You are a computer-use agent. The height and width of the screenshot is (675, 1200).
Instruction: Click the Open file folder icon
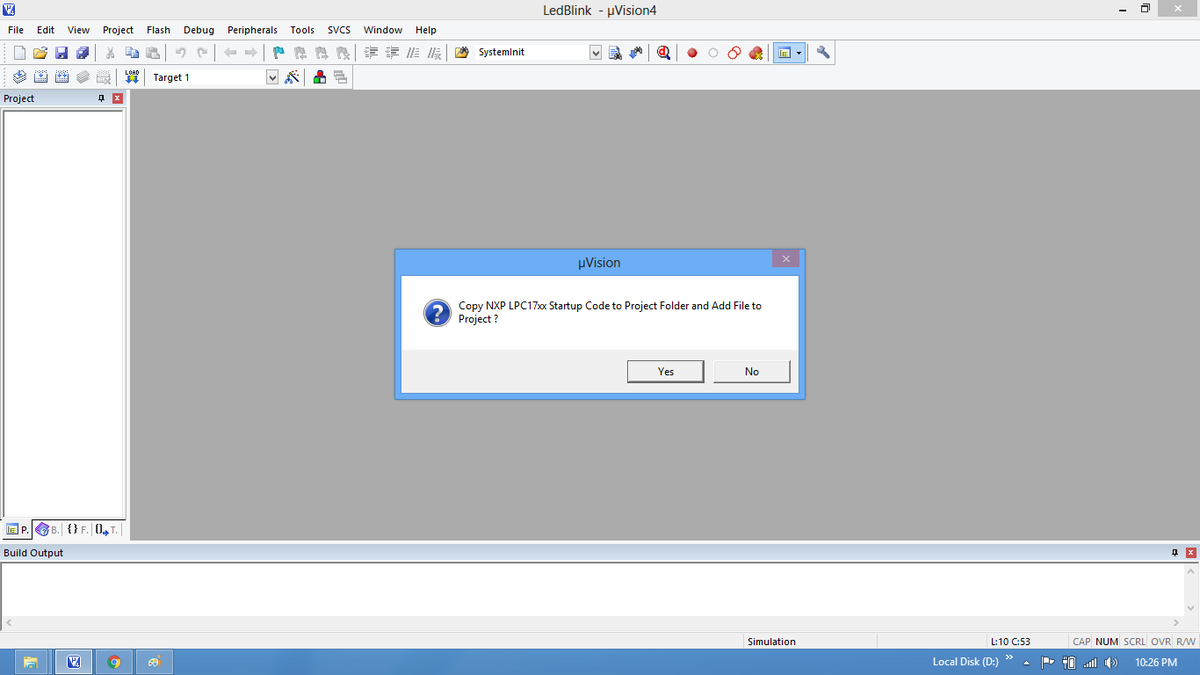pos(40,53)
